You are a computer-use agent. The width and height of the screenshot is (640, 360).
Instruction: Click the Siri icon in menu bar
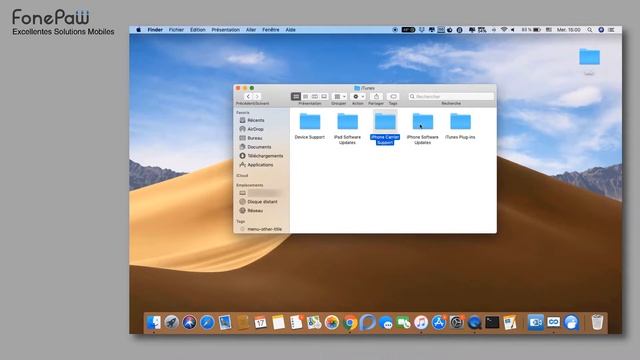[601, 30]
